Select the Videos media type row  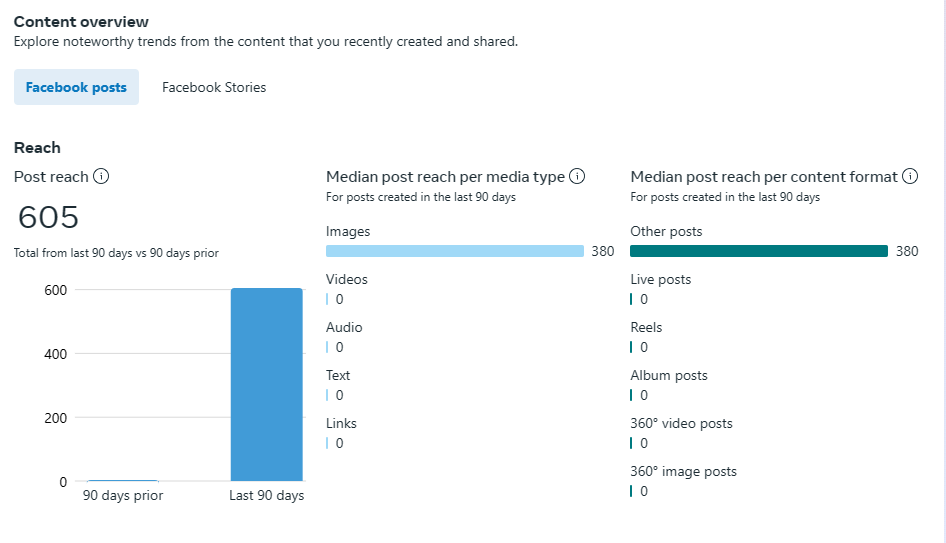(x=347, y=280)
